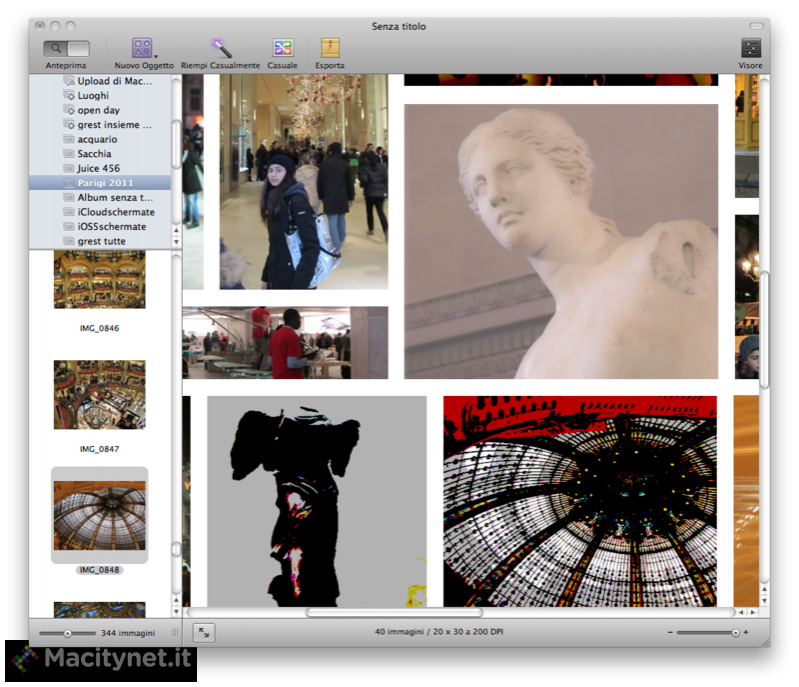Select the open day album
799x687 pixels.
pyautogui.click(x=100, y=110)
